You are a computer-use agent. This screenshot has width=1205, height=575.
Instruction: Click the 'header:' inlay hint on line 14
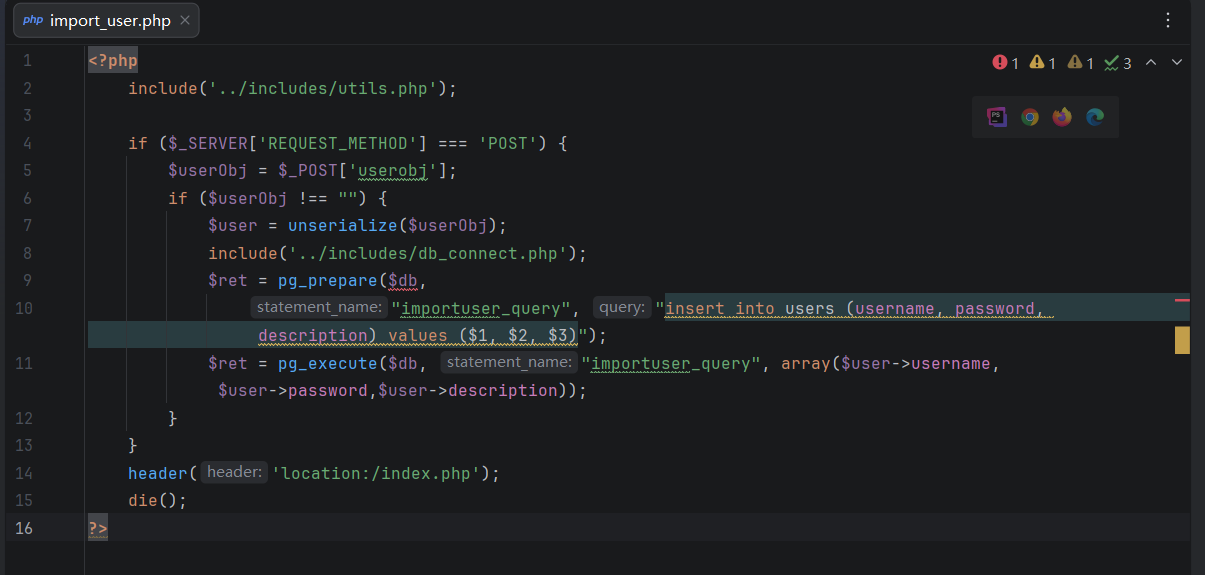[234, 472]
